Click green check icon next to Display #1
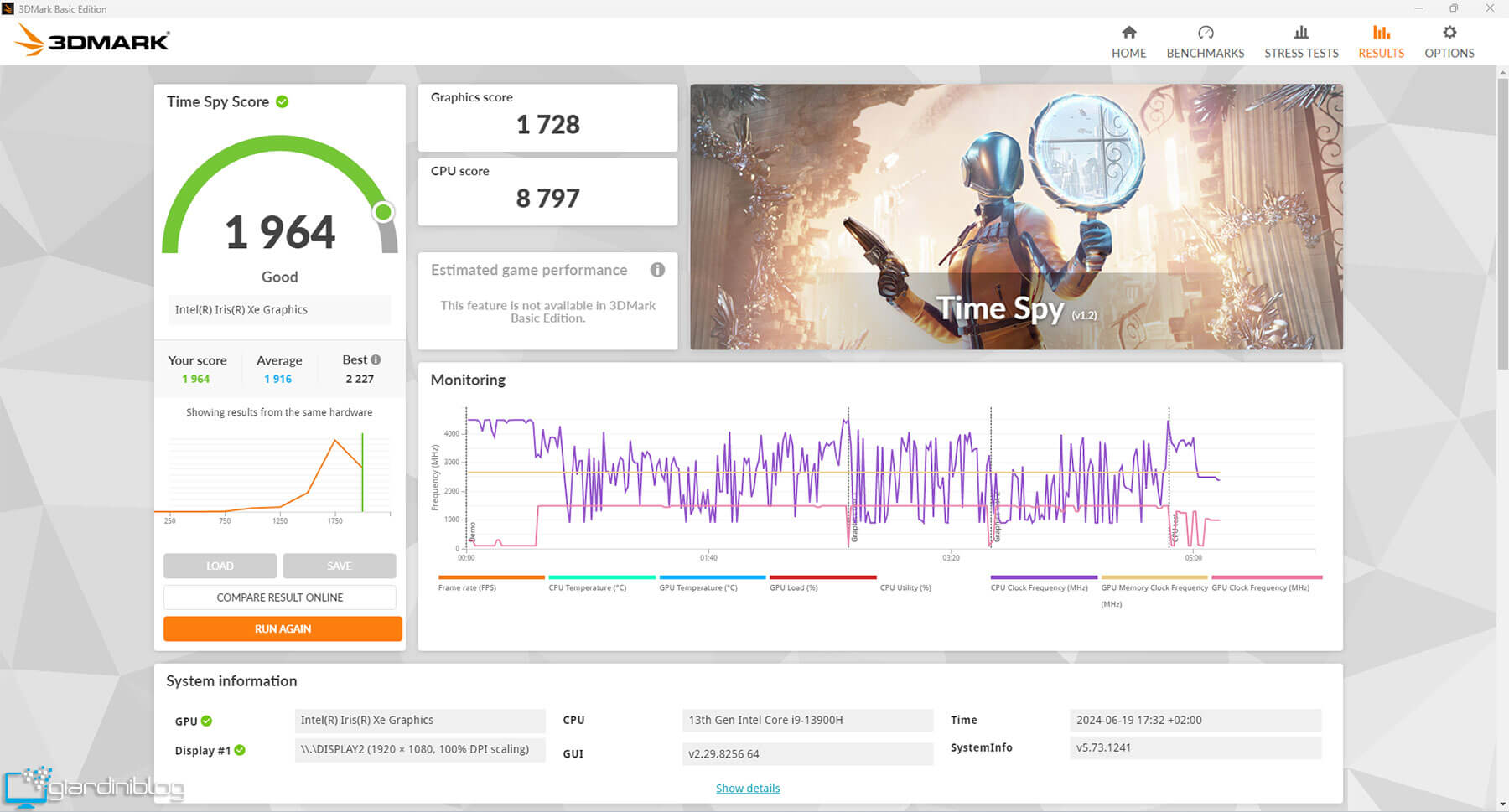 click(x=240, y=750)
